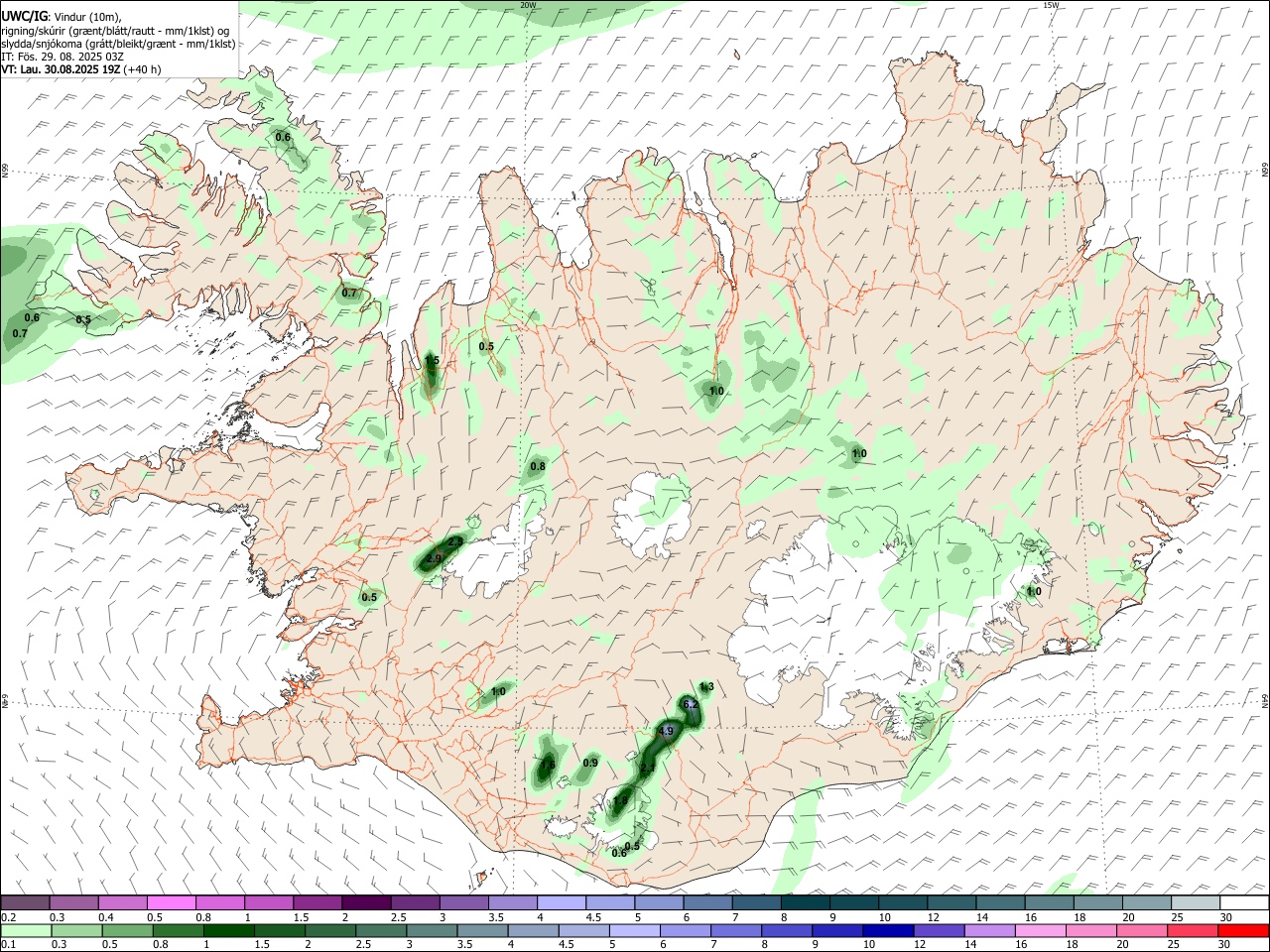Viewport: 1270px width, 952px height.
Task: Click the 'VT: Lau. 30.08.2025 19Z (+40 h)' line
Action: point(81,69)
